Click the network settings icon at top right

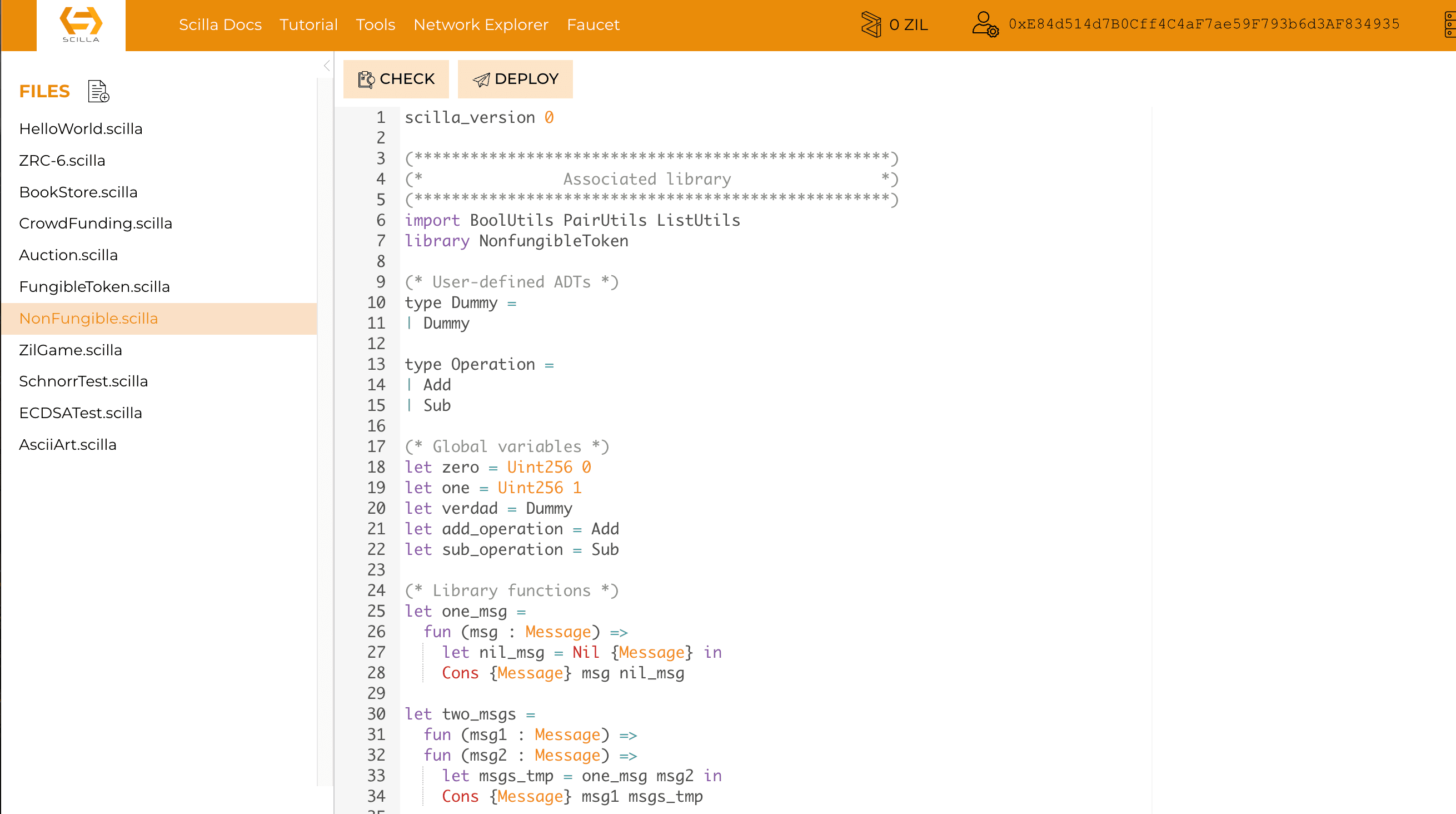pos(1449,24)
